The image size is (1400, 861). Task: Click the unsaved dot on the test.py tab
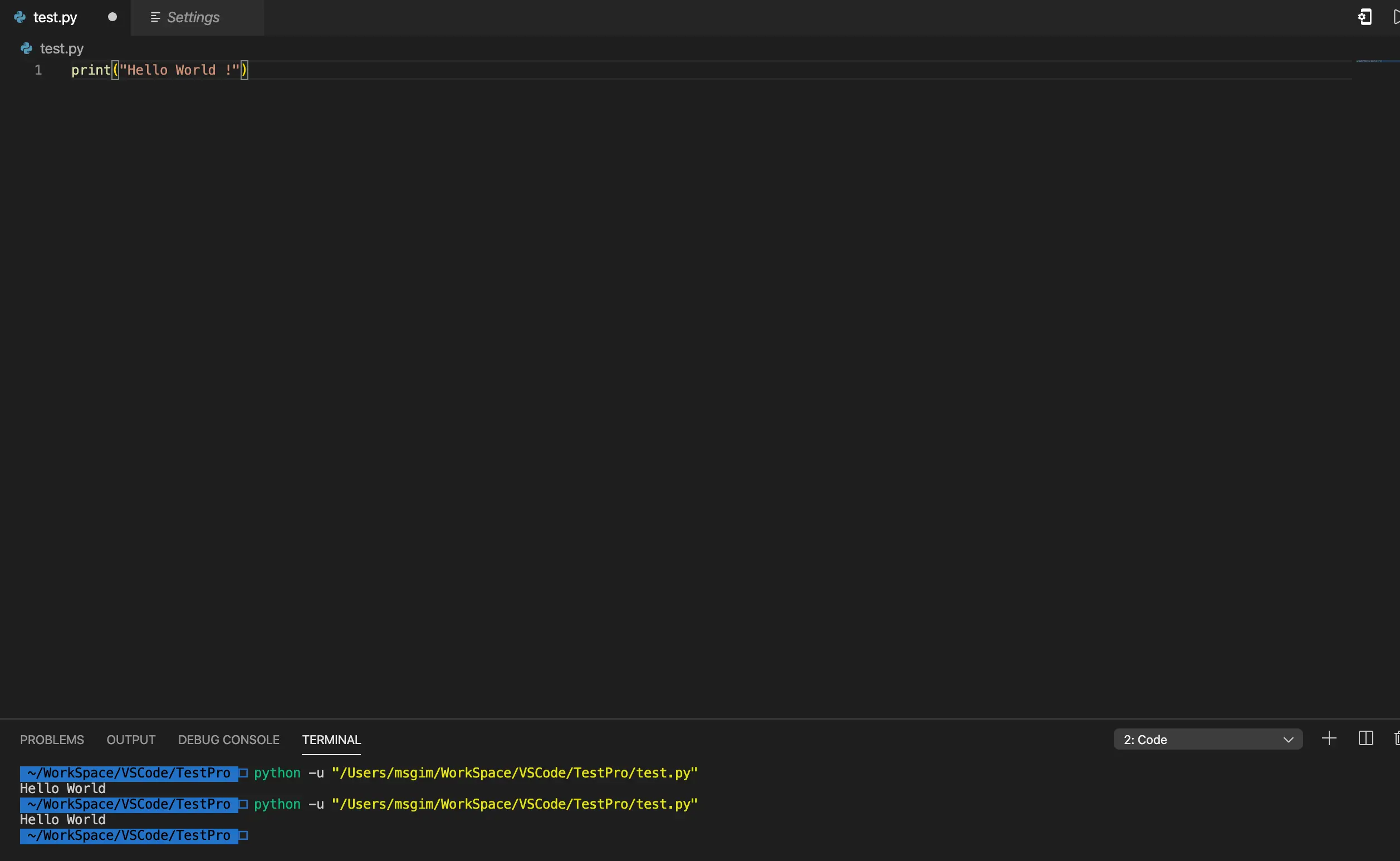click(112, 17)
